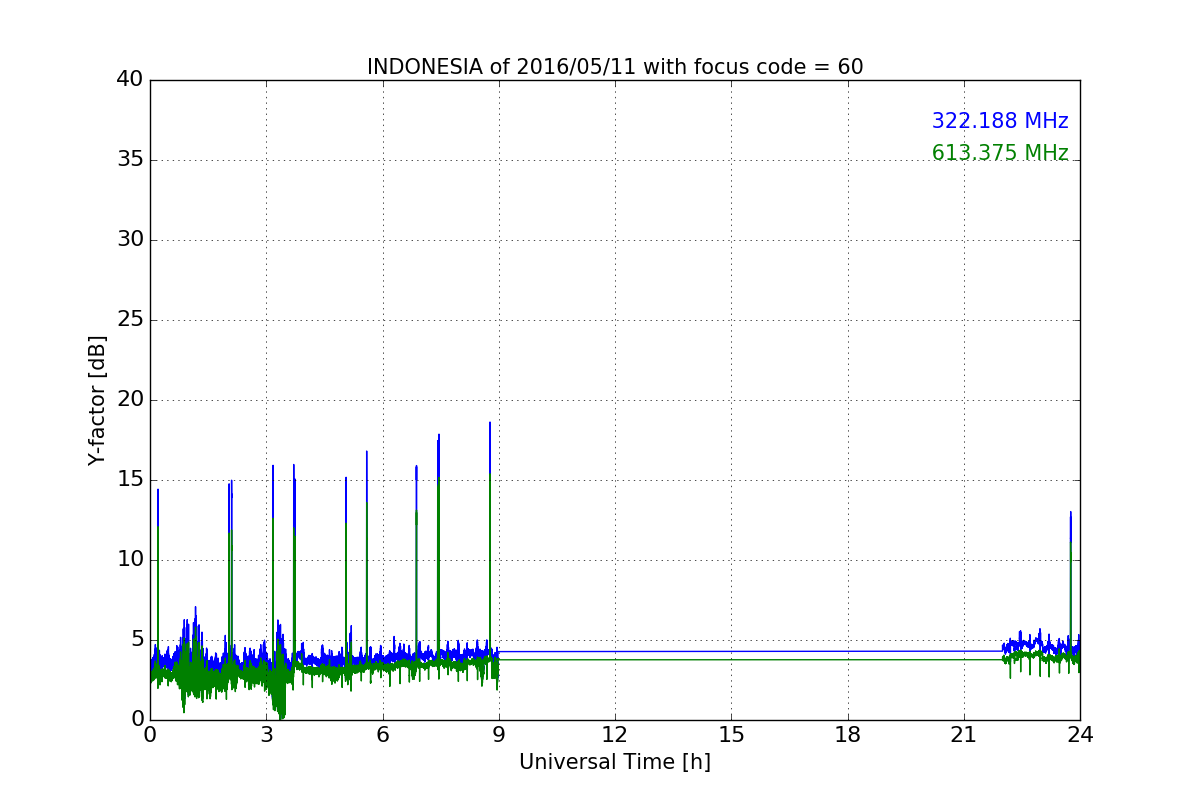
Task: Click x-axis tick label 21
Action: coord(964,735)
